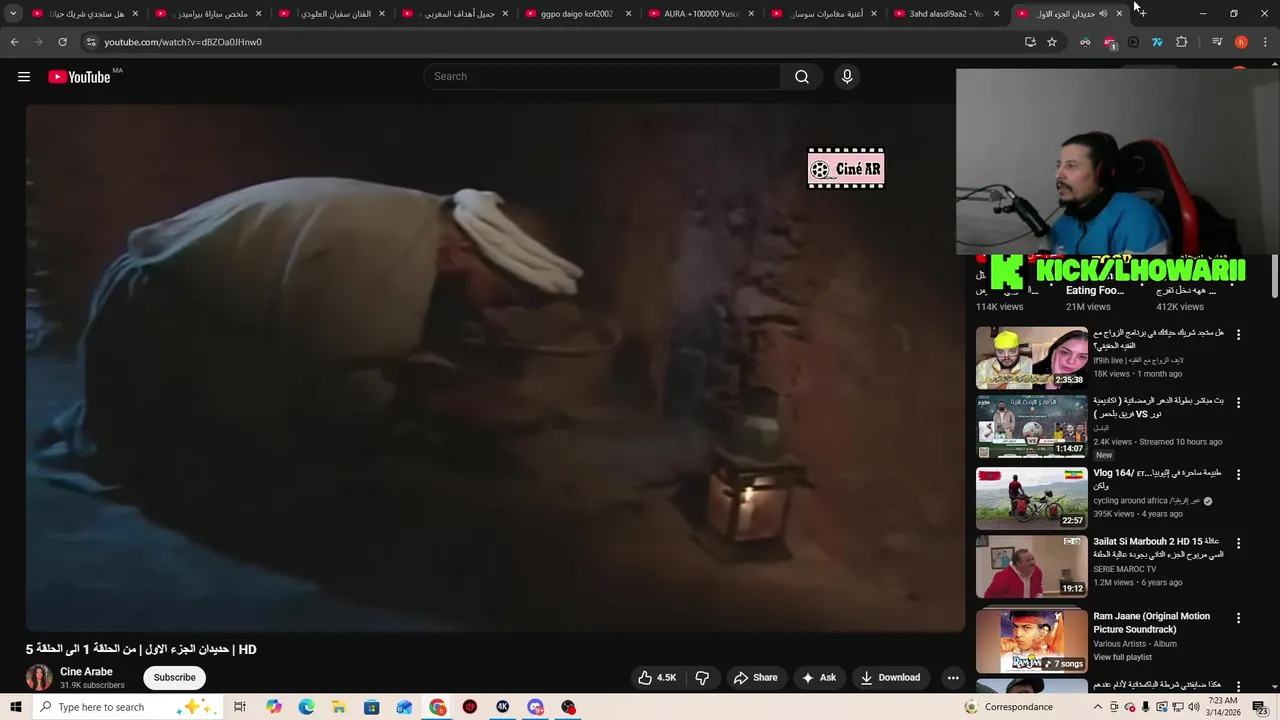This screenshot has height=720, width=1280.
Task: Start voice search with microphone icon
Action: coord(847,77)
